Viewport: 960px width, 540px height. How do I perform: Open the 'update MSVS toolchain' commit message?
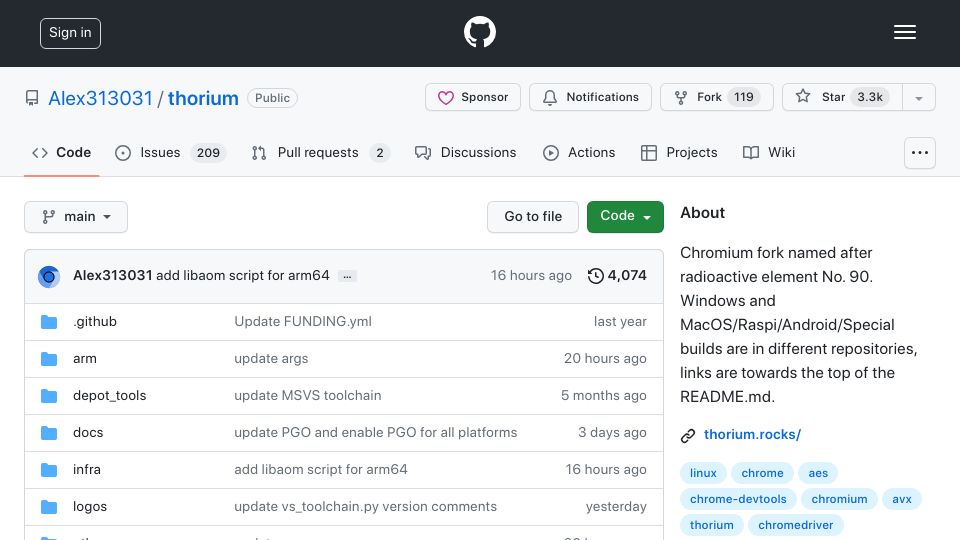pyautogui.click(x=308, y=396)
